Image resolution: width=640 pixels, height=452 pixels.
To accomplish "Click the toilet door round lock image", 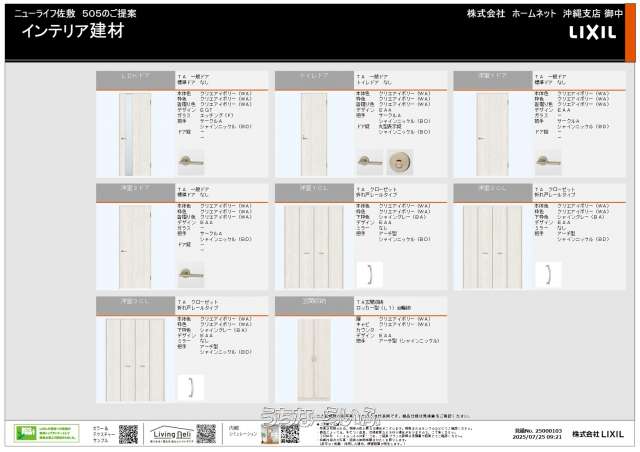I will click(x=399, y=162).
